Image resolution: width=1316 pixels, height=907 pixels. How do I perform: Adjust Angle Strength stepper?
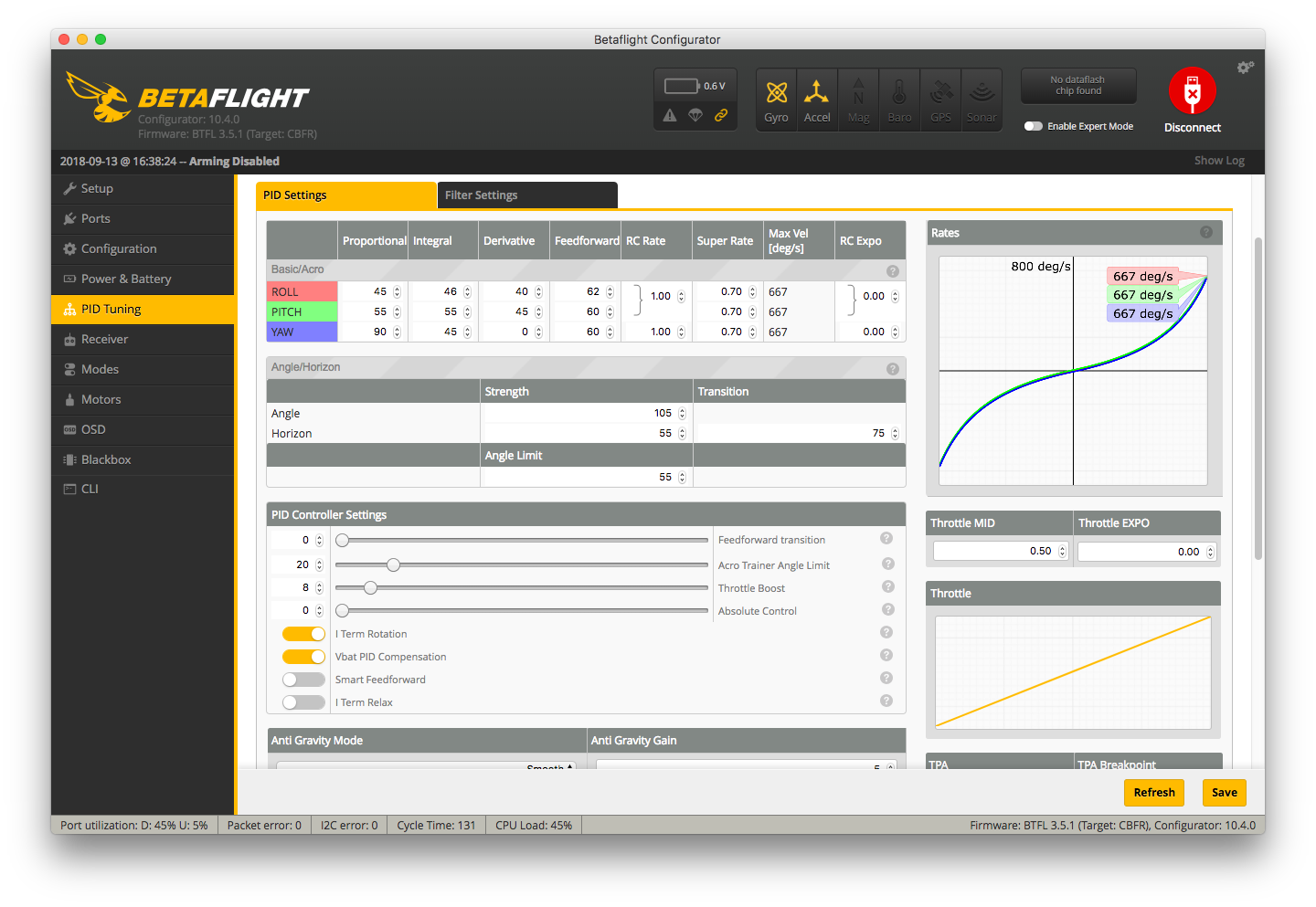pos(682,414)
